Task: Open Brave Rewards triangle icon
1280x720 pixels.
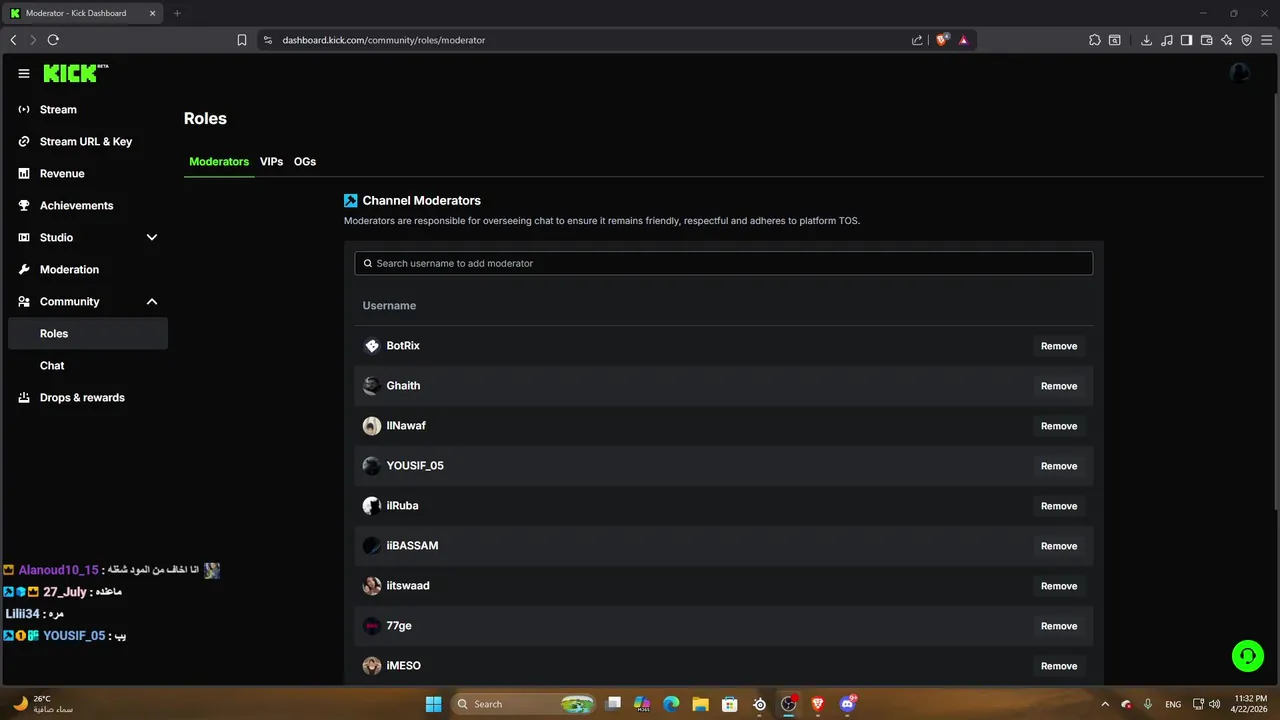Action: pyautogui.click(x=964, y=40)
